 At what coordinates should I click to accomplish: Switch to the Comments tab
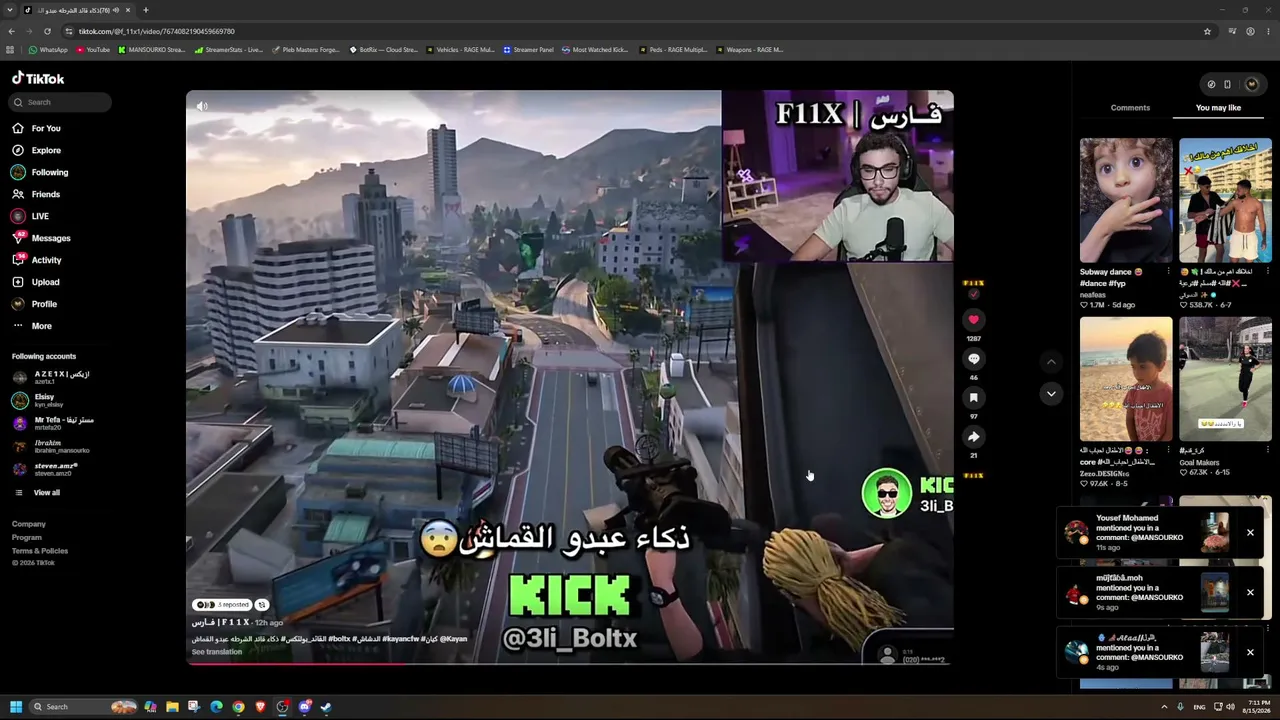(x=1130, y=108)
